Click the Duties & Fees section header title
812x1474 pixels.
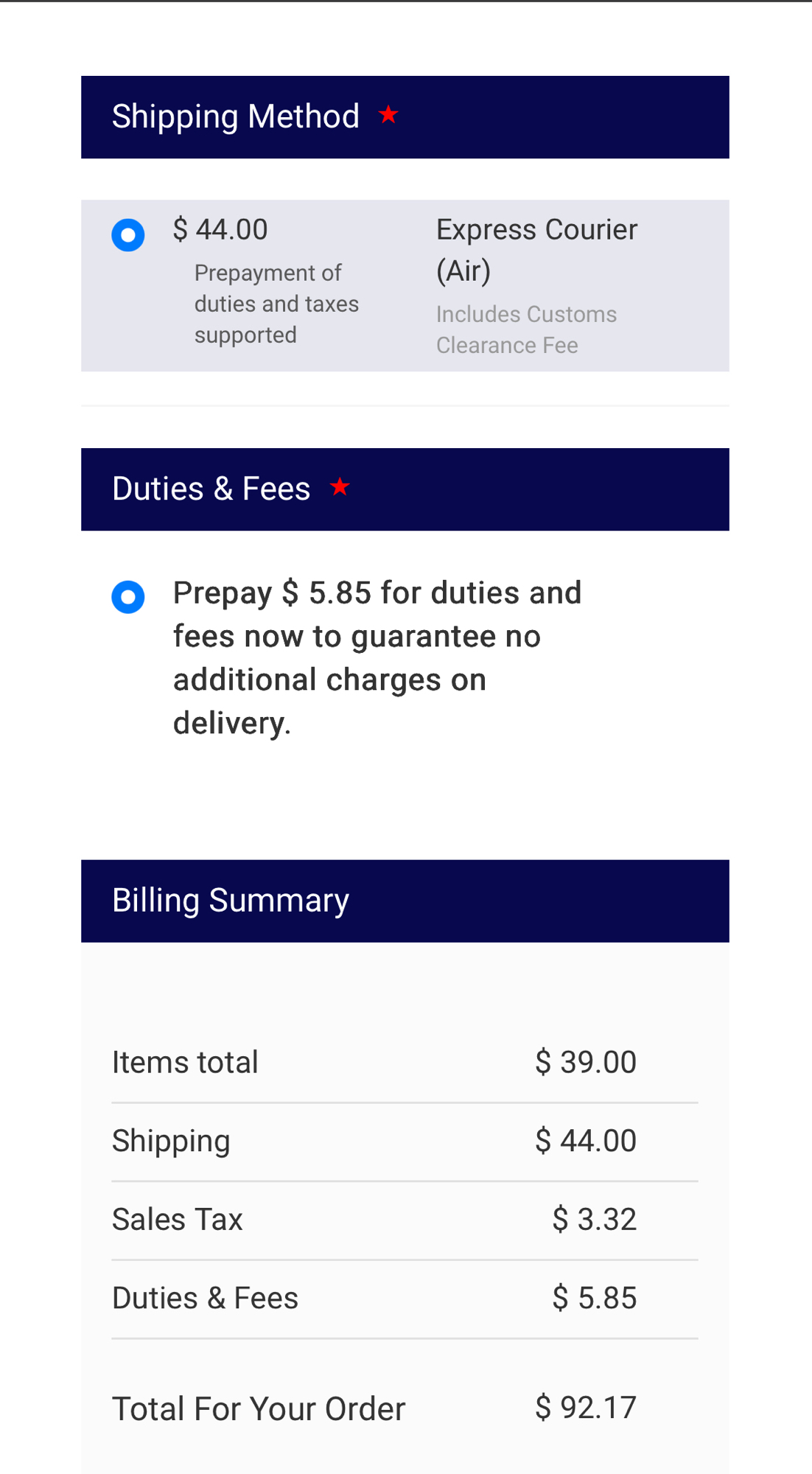[211, 489]
